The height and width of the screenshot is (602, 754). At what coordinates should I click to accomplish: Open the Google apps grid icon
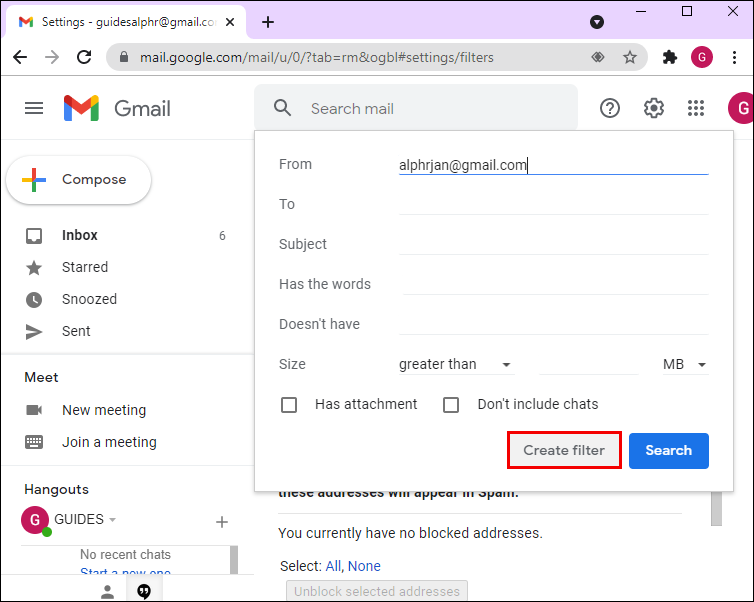(x=696, y=108)
